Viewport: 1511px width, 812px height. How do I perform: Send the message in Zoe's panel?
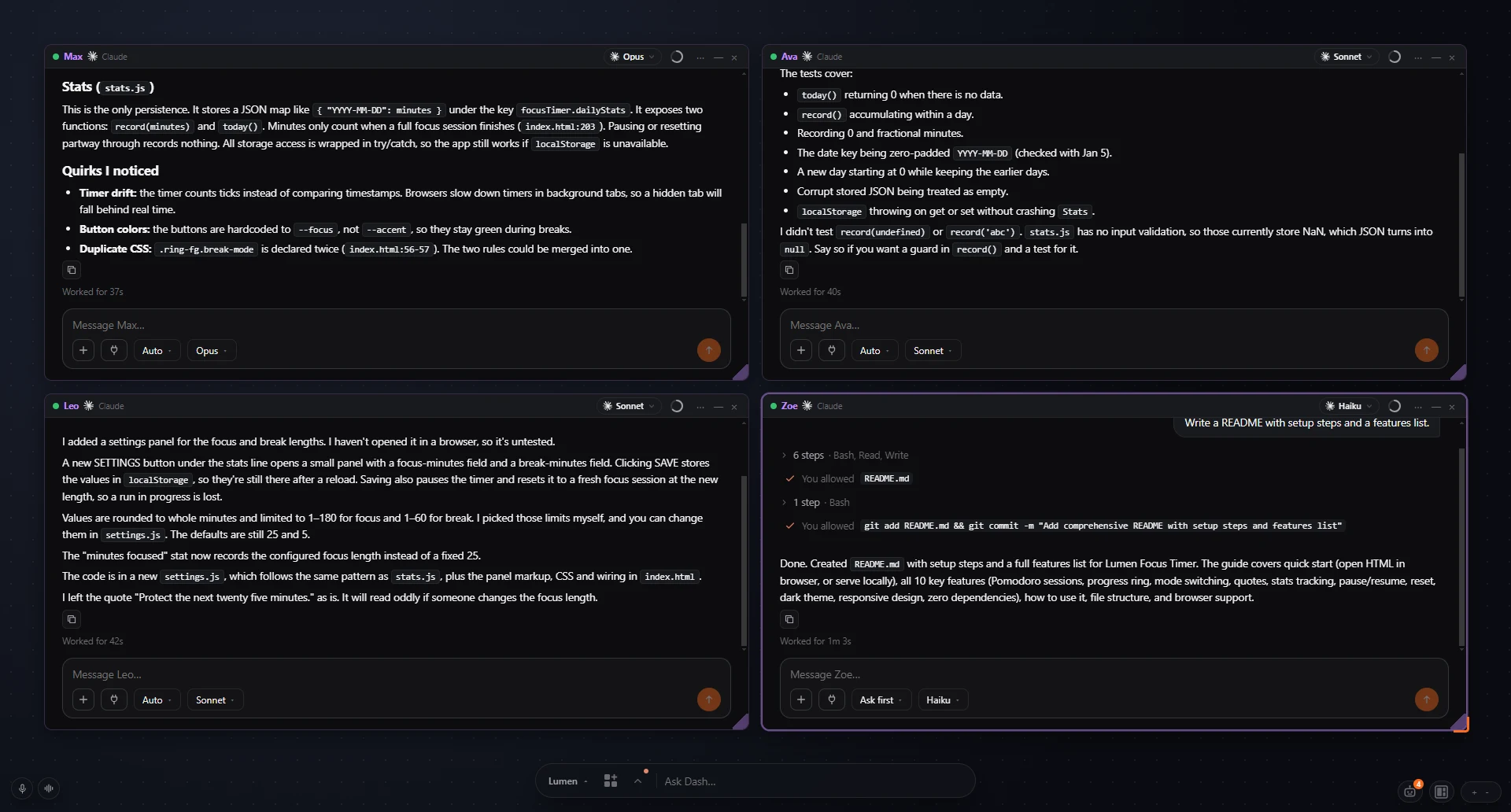pos(1427,699)
